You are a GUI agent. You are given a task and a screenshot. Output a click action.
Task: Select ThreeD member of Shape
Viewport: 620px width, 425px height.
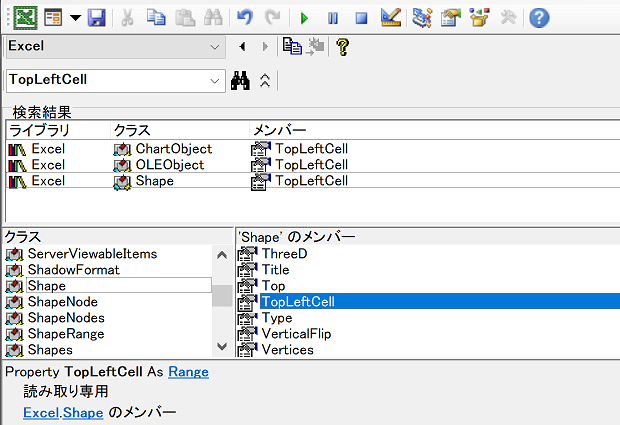coord(284,254)
